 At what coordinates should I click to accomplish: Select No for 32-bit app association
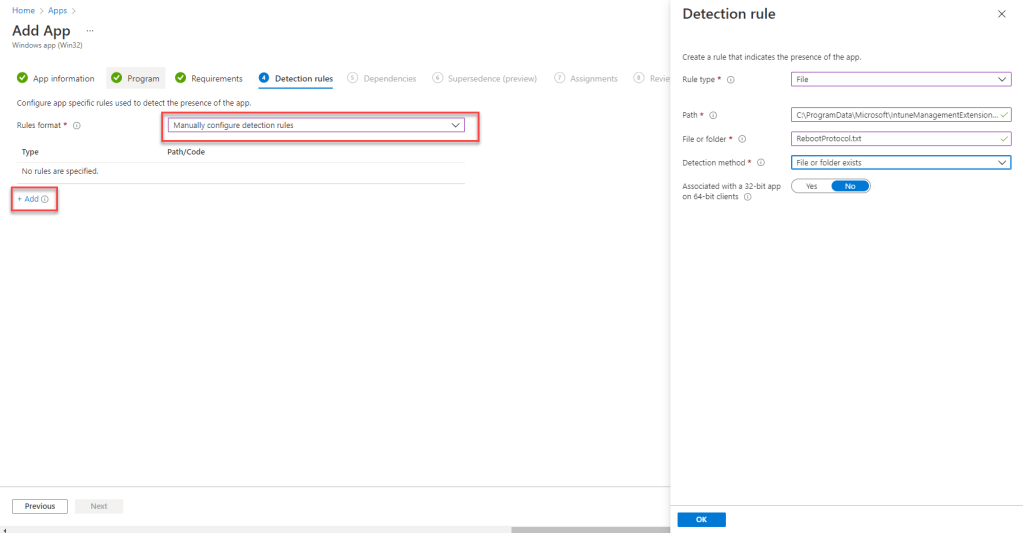(850, 186)
